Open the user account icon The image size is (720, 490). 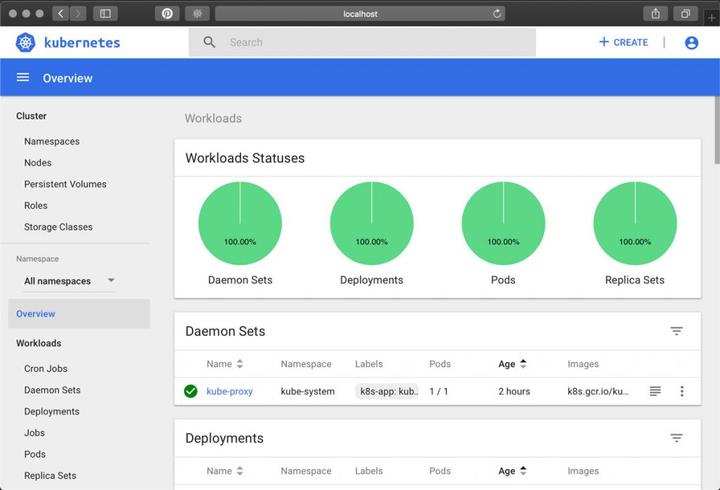point(692,43)
